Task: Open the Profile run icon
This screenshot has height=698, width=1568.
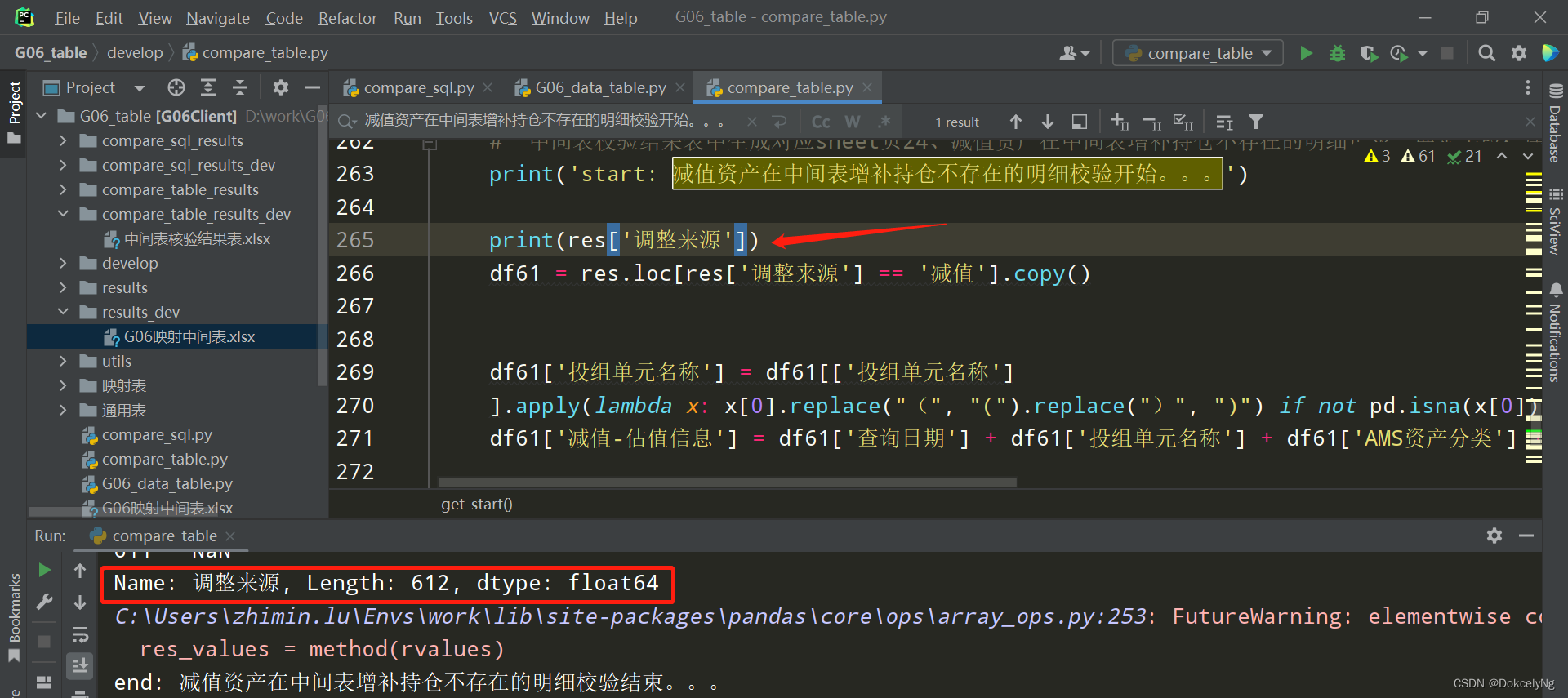Action: 1399,53
